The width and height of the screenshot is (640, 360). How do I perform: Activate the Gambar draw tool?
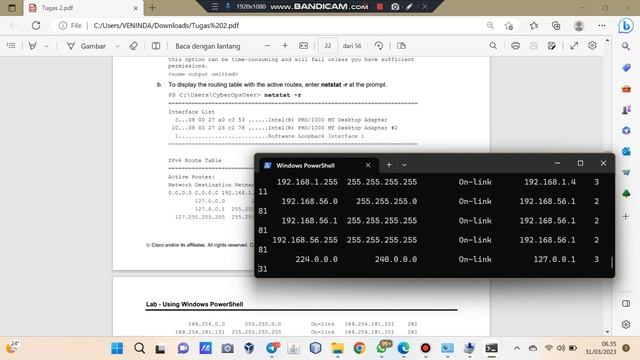(86, 46)
